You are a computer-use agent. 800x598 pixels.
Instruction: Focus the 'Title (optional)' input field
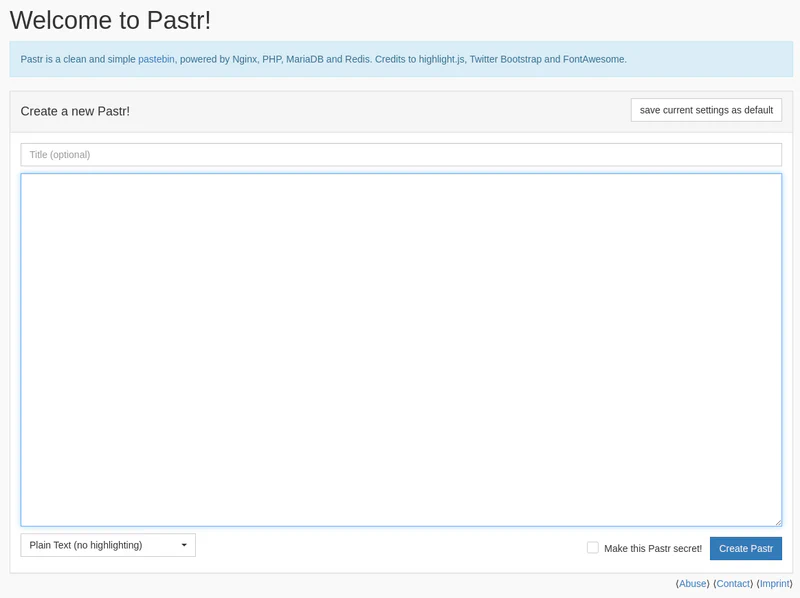pyautogui.click(x=400, y=154)
